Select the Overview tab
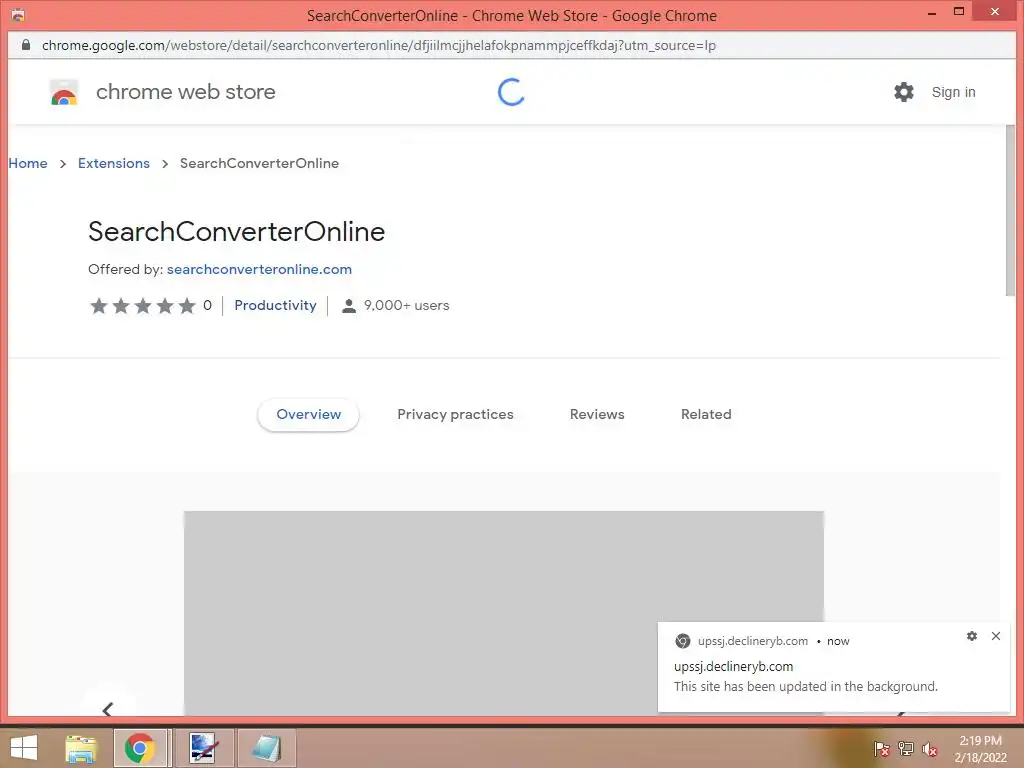1024x768 pixels. pyautogui.click(x=308, y=414)
